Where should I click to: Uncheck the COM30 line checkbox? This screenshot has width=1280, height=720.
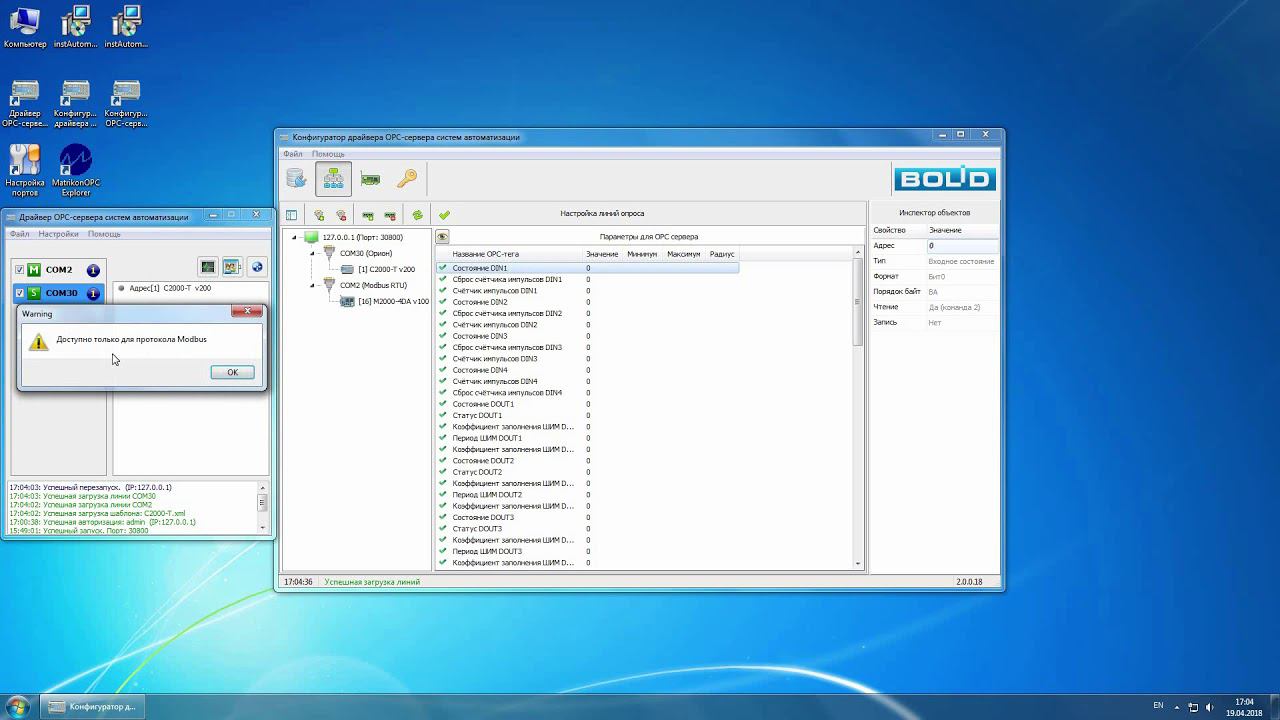19,293
